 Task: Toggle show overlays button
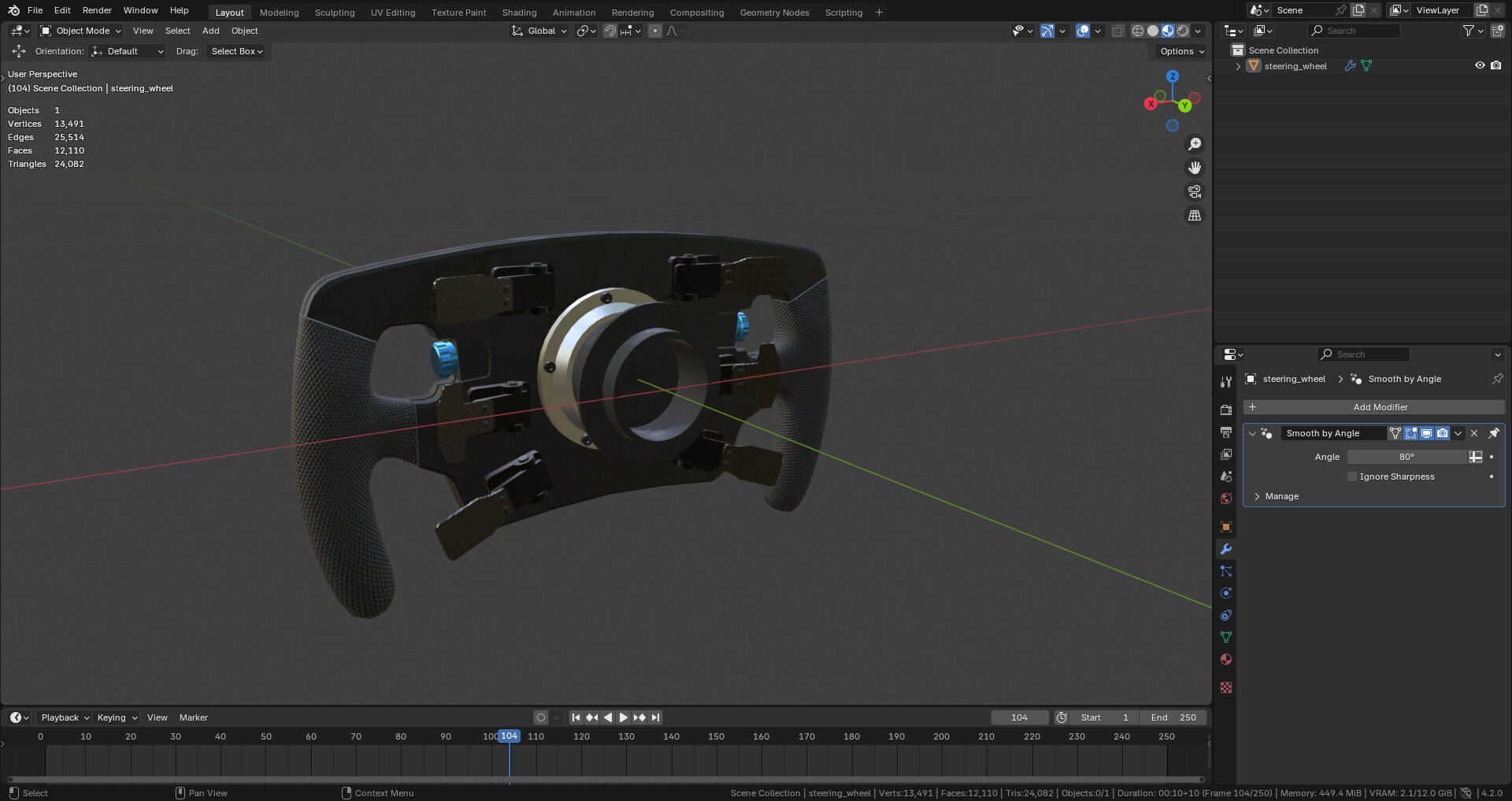pos(1083,31)
